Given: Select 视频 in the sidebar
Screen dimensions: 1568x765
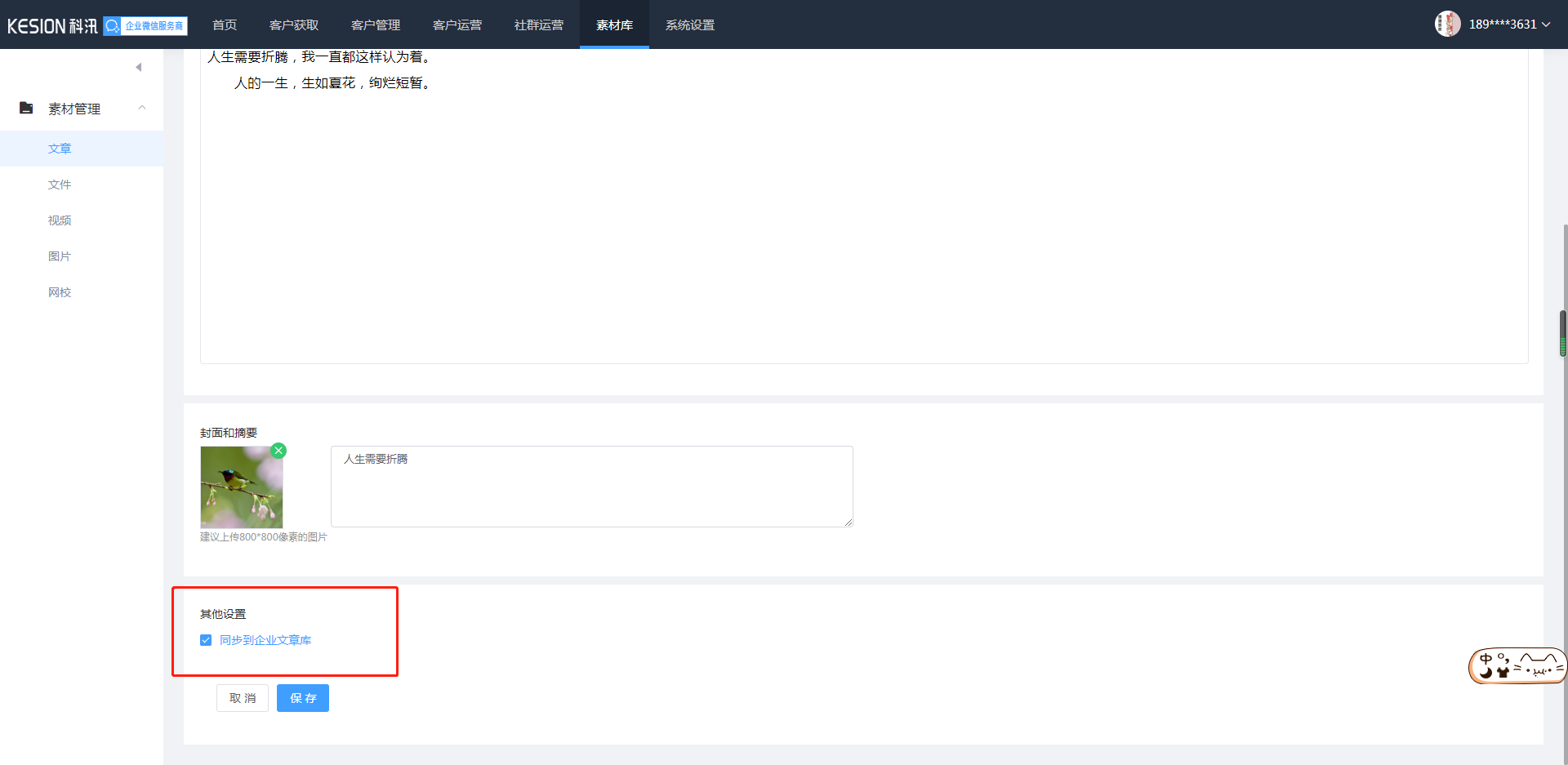Looking at the screenshot, I should click(60, 220).
